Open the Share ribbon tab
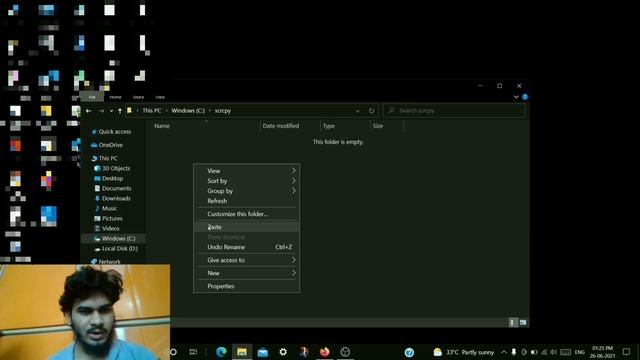 click(x=138, y=97)
